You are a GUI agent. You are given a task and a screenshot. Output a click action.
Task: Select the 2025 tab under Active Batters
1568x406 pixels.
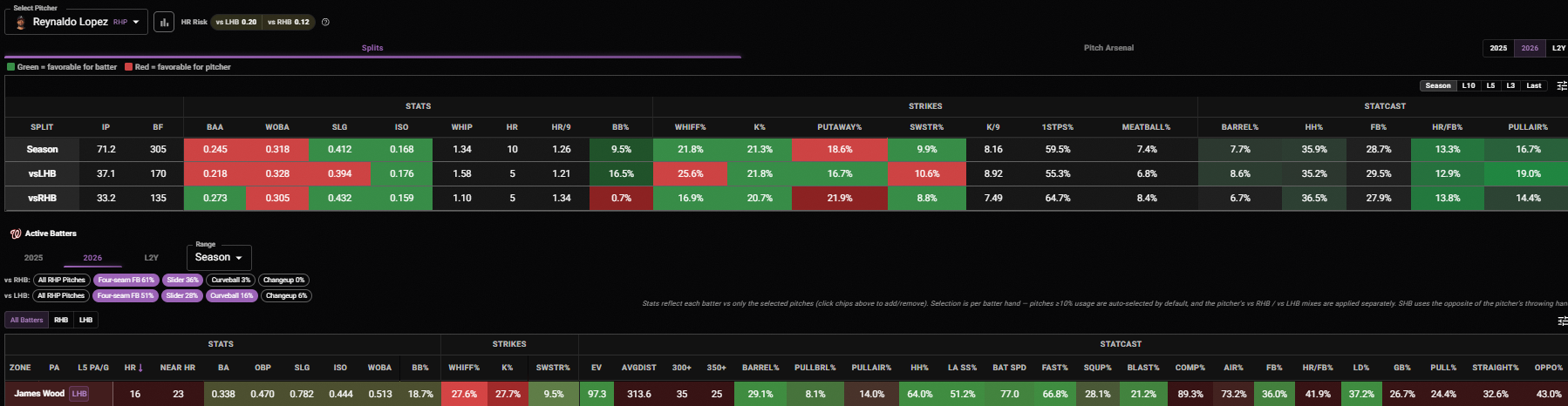tap(34, 258)
